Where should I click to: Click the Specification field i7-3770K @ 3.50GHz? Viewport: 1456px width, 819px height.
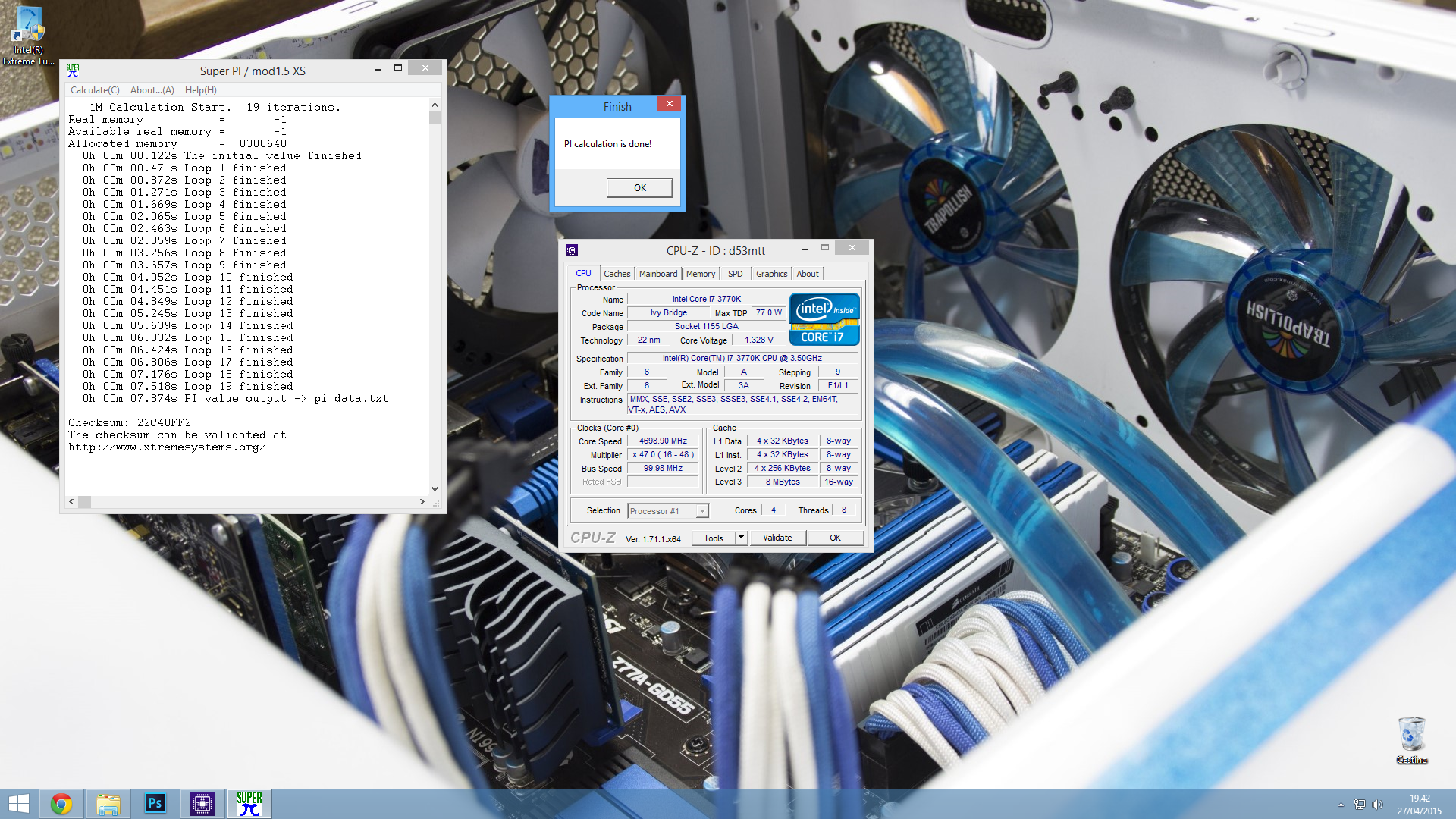coord(742,359)
